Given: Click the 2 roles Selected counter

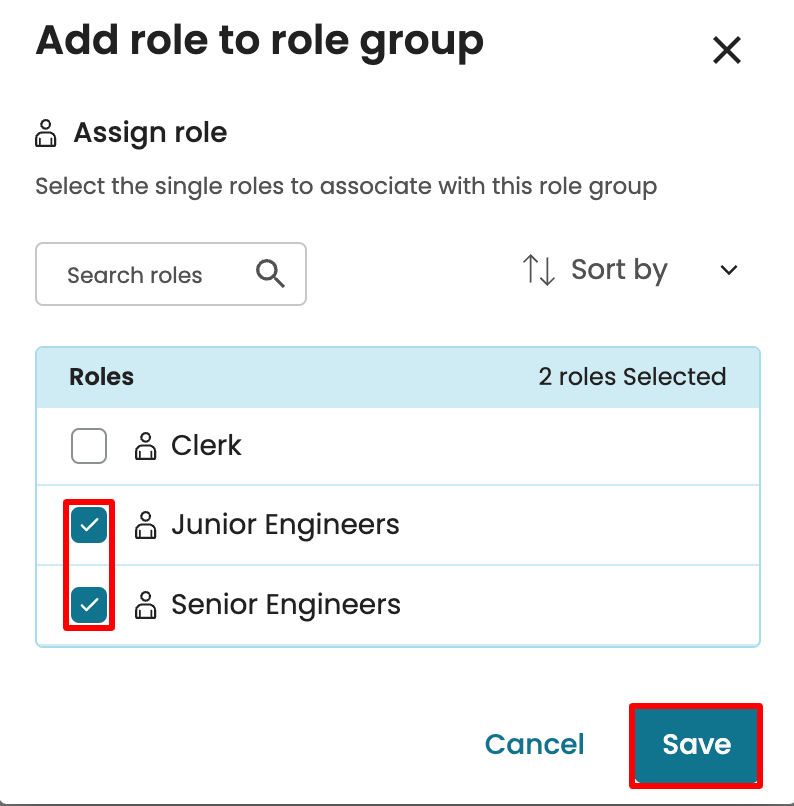Looking at the screenshot, I should (x=632, y=377).
